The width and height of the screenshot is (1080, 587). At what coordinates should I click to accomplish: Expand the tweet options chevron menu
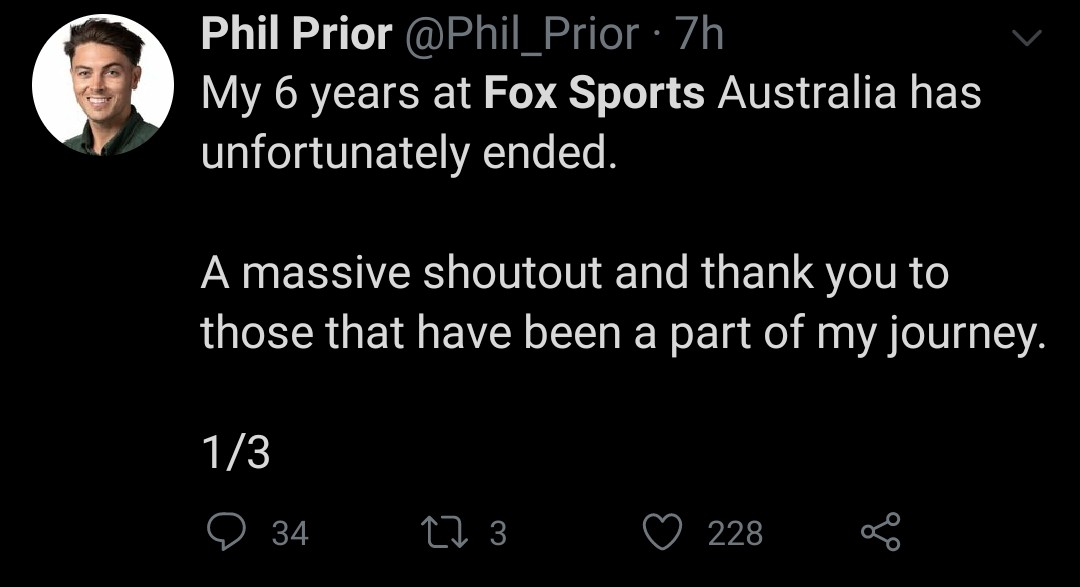[x=1026, y=37]
